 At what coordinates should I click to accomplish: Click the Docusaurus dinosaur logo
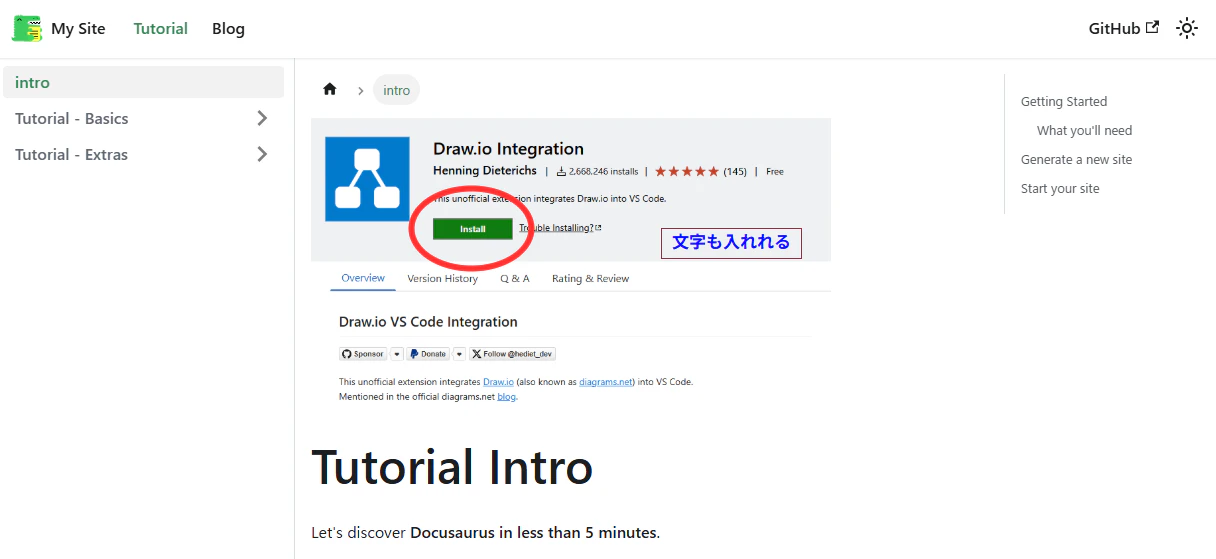pyautogui.click(x=27, y=28)
